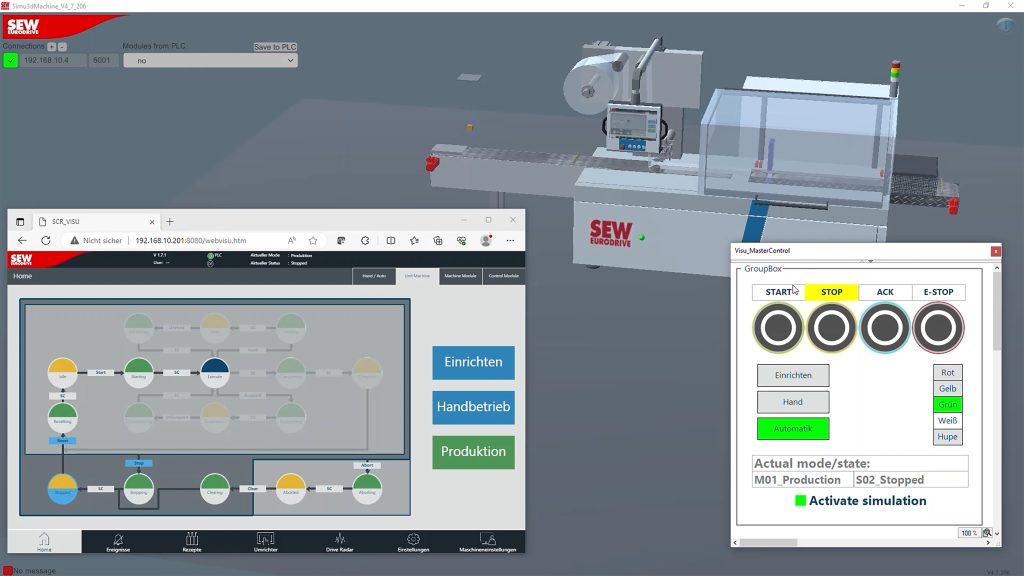1024x576 pixels.
Task: Open the Rezepte icon in bottom bar
Action: click(191, 539)
